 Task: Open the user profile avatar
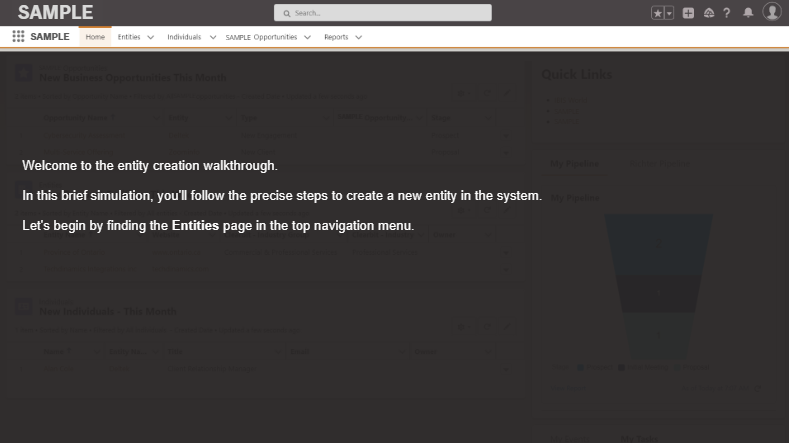(x=771, y=12)
